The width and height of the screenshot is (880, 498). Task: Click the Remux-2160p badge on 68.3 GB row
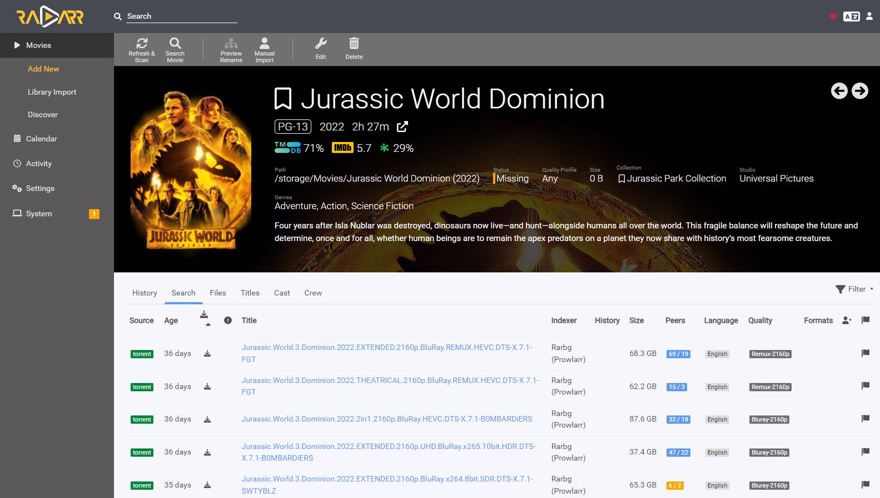[770, 354]
